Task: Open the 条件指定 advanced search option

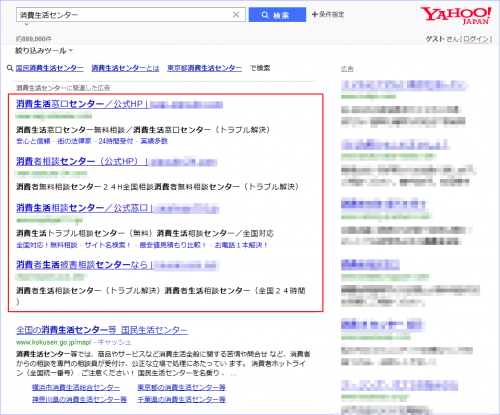Action: point(328,14)
